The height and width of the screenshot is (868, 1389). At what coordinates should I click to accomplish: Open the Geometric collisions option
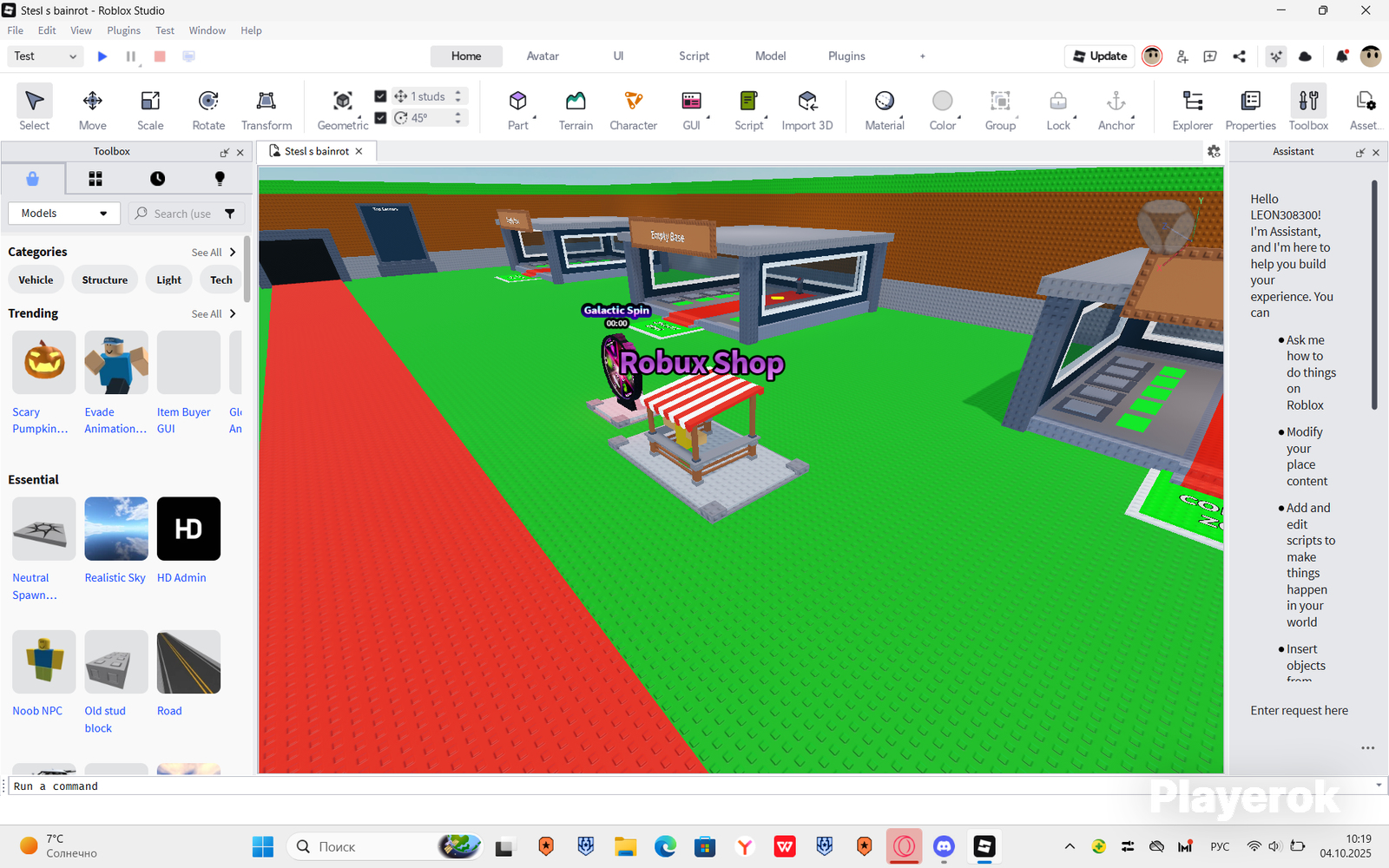tap(343, 108)
